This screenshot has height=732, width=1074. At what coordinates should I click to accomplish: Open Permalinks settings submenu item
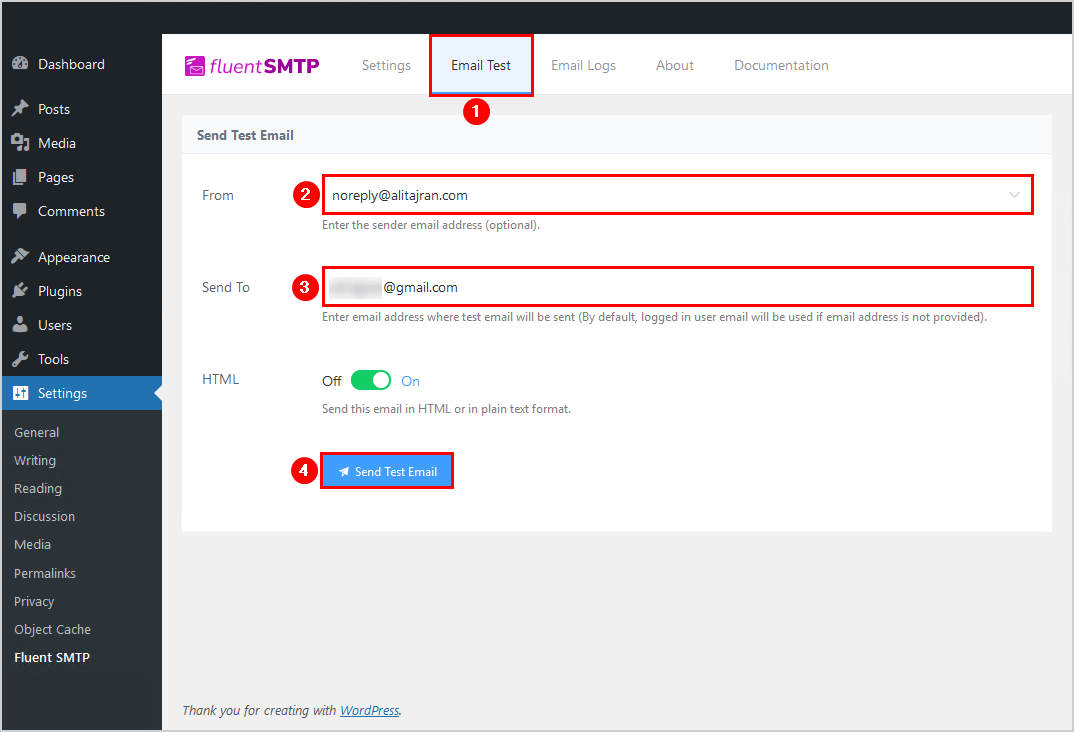[45, 573]
